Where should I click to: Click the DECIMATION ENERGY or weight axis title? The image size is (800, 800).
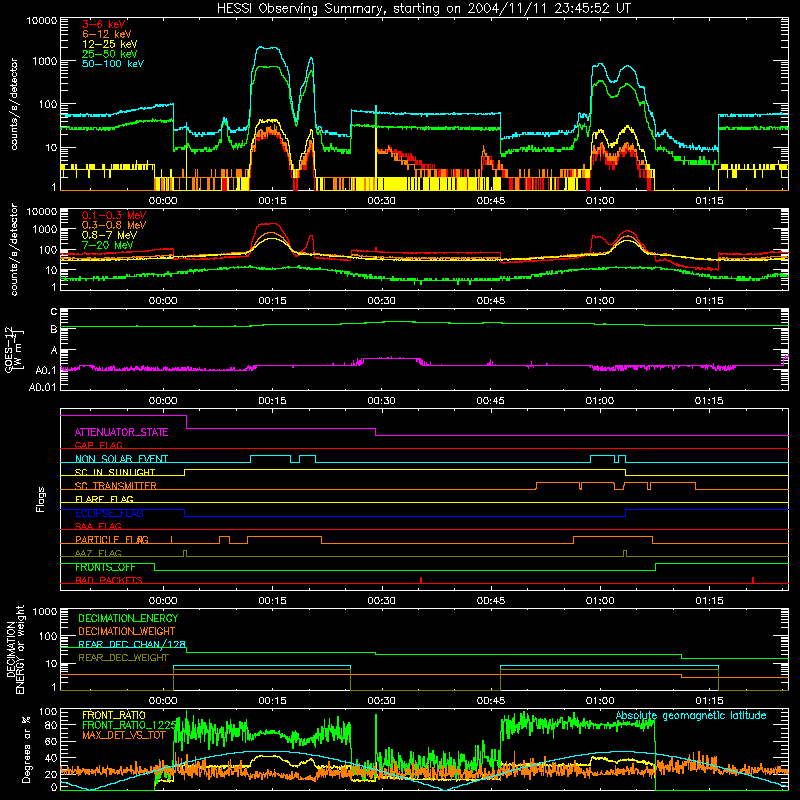point(15,650)
